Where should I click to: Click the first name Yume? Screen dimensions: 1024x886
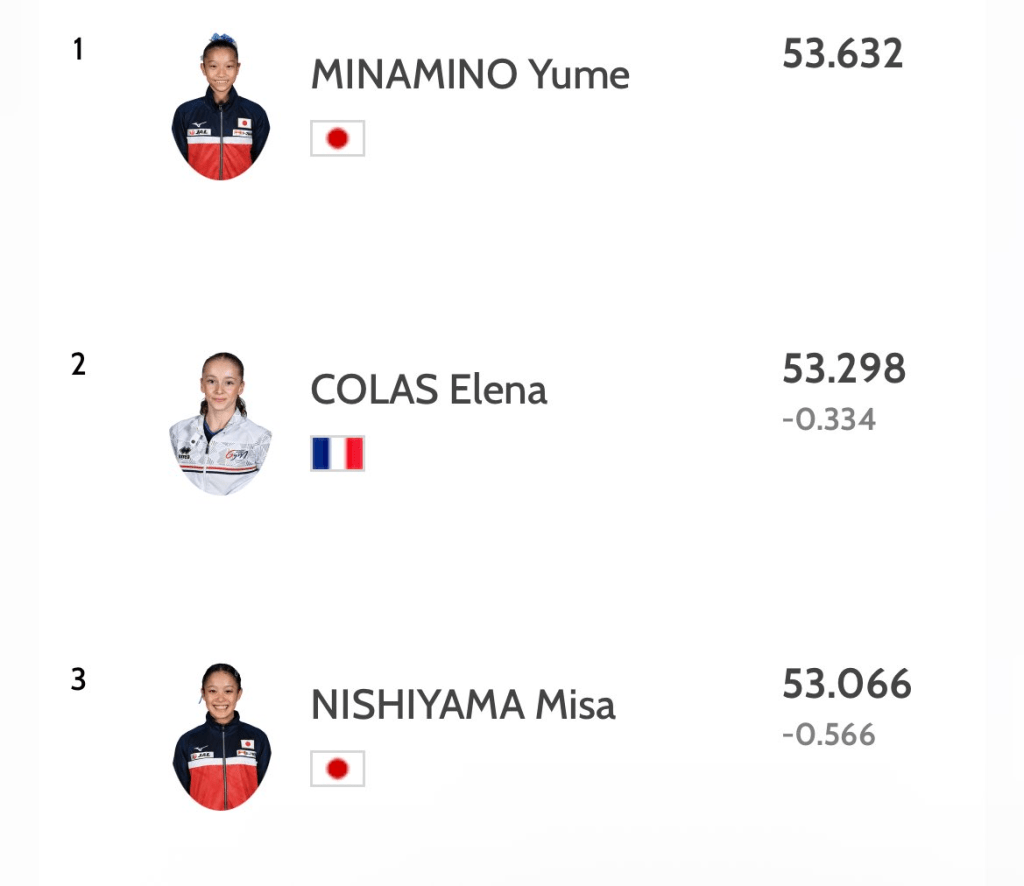coord(579,75)
